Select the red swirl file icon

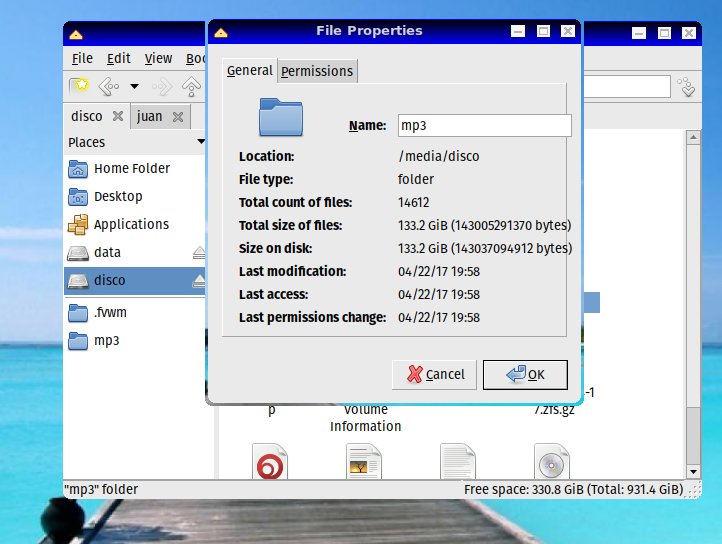click(270, 463)
